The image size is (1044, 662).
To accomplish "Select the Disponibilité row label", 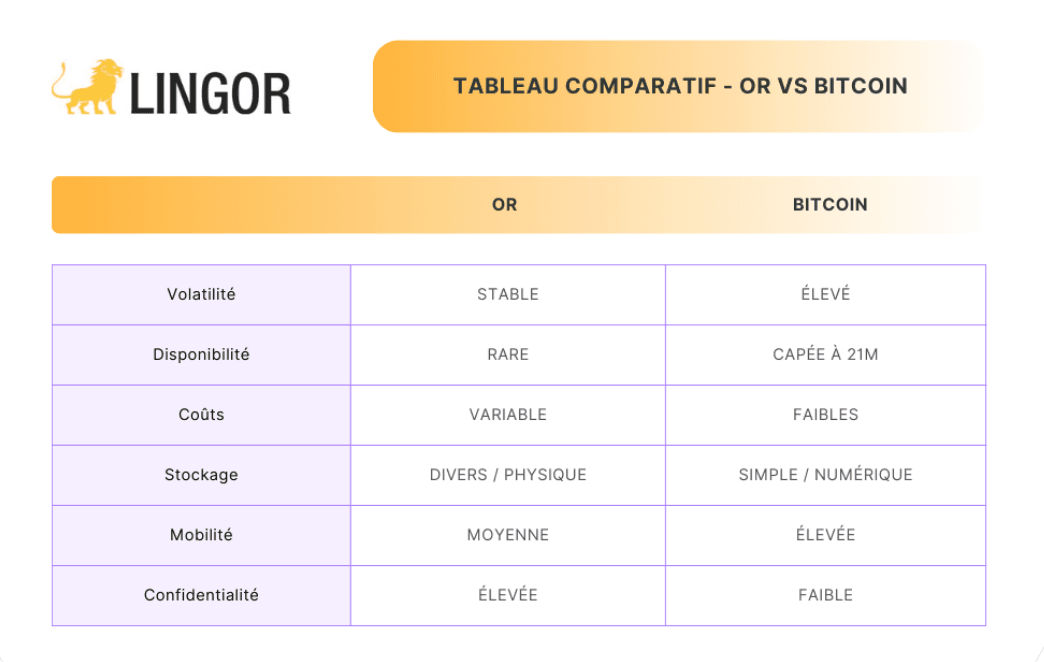I will 201,355.
